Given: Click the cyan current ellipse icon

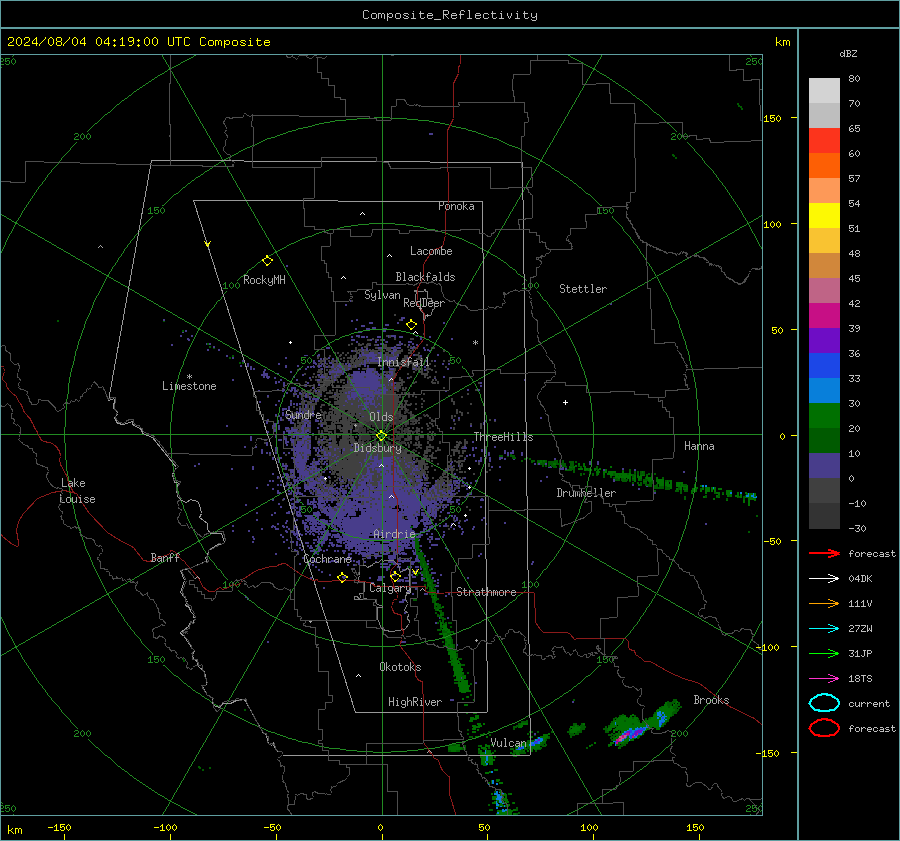Looking at the screenshot, I should [x=824, y=703].
